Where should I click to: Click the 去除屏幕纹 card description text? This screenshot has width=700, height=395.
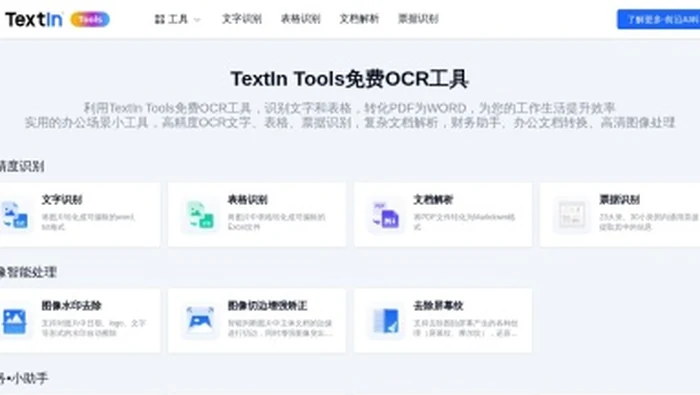click(x=465, y=328)
